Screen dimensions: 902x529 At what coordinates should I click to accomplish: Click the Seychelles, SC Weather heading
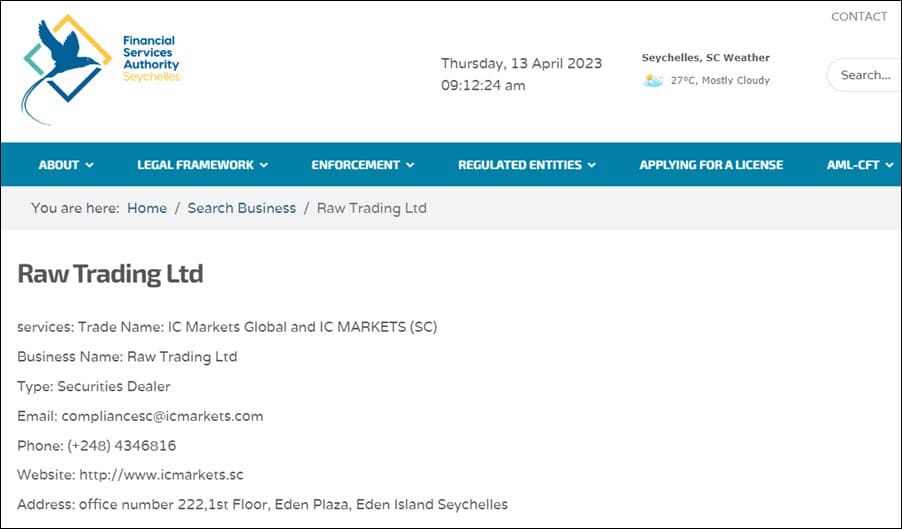(706, 58)
